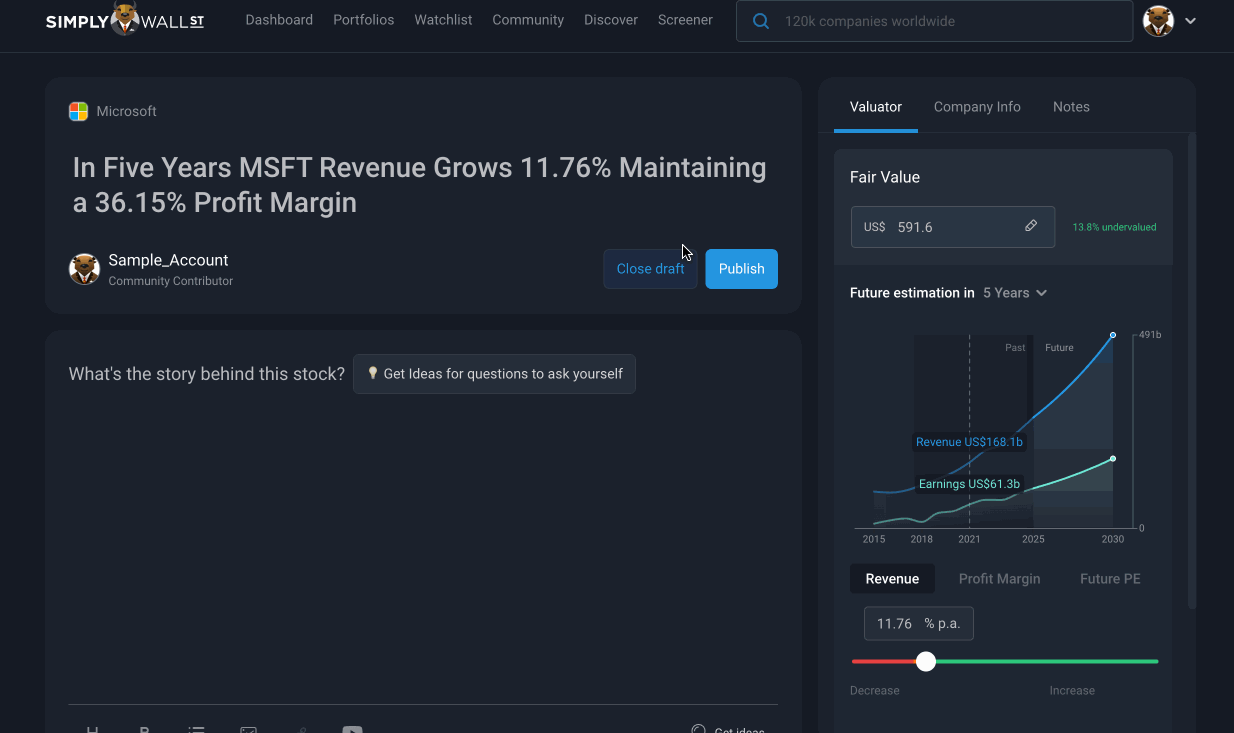Open the Dashboard page
Screen dimensions: 1234x733
279,20
